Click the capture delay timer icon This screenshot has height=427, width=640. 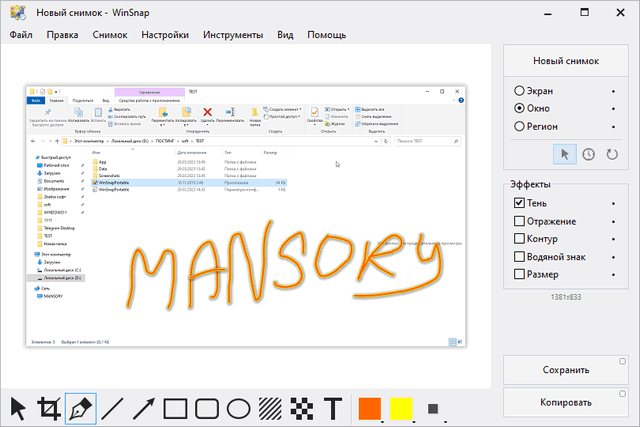click(589, 154)
